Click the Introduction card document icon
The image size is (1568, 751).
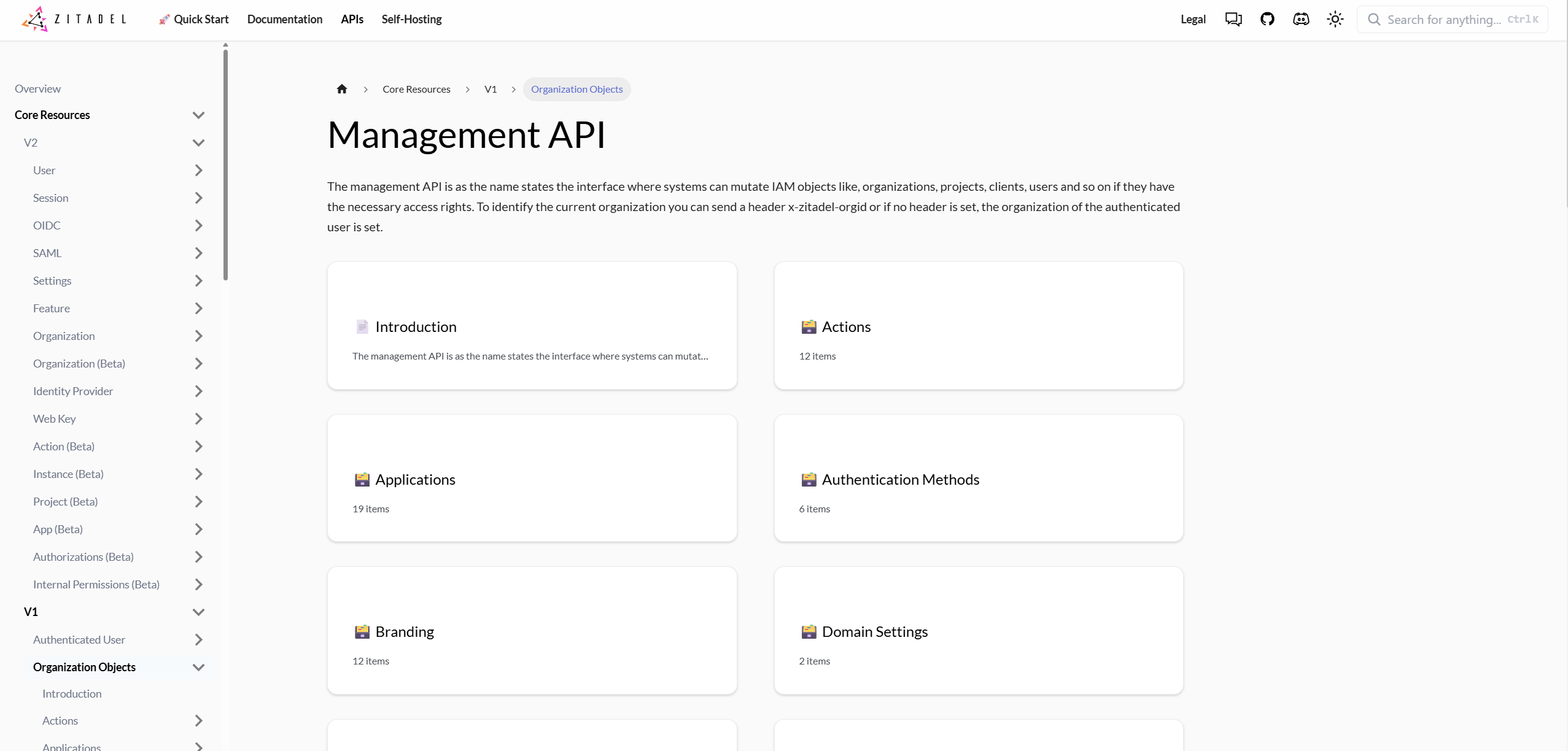(362, 326)
